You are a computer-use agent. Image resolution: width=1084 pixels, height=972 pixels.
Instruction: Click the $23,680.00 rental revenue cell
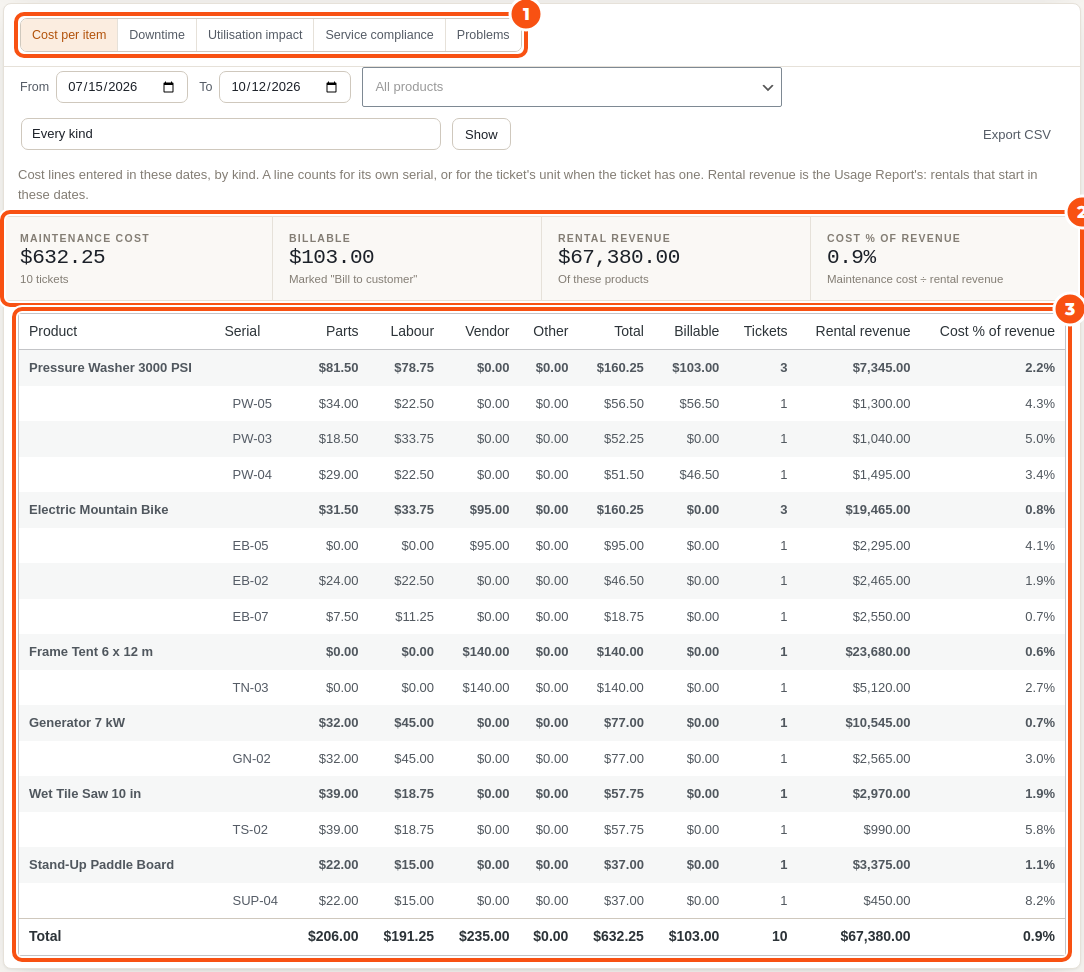click(x=878, y=652)
